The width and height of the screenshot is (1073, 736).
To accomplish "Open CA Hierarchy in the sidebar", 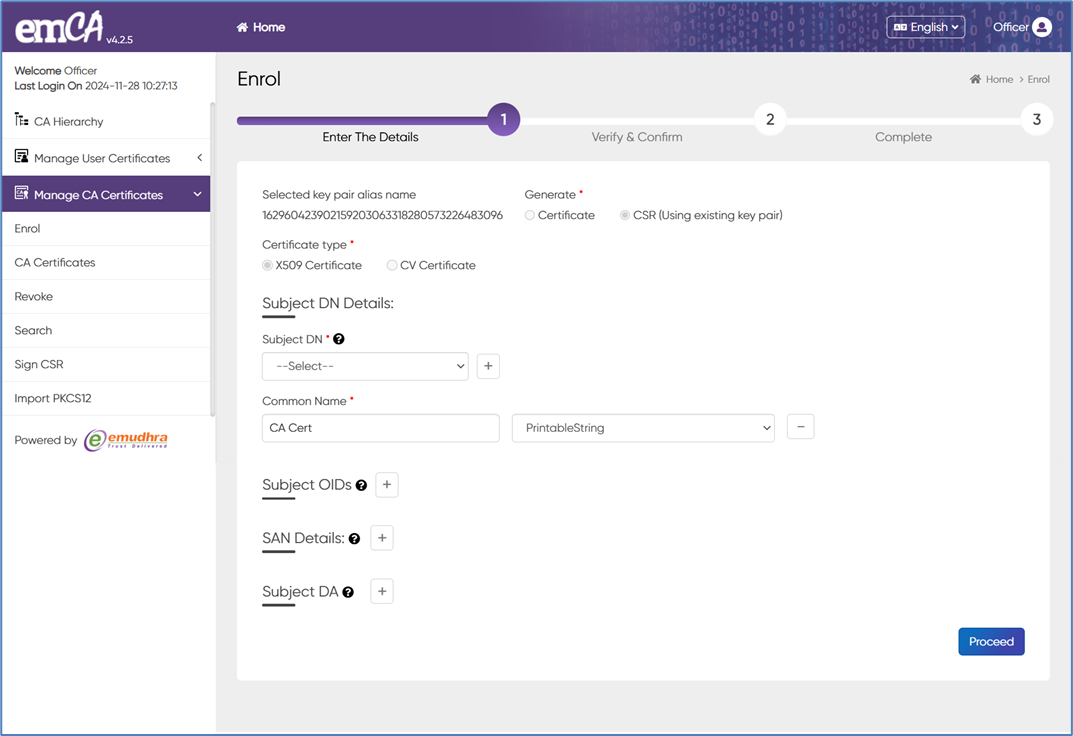I will pyautogui.click(x=68, y=121).
